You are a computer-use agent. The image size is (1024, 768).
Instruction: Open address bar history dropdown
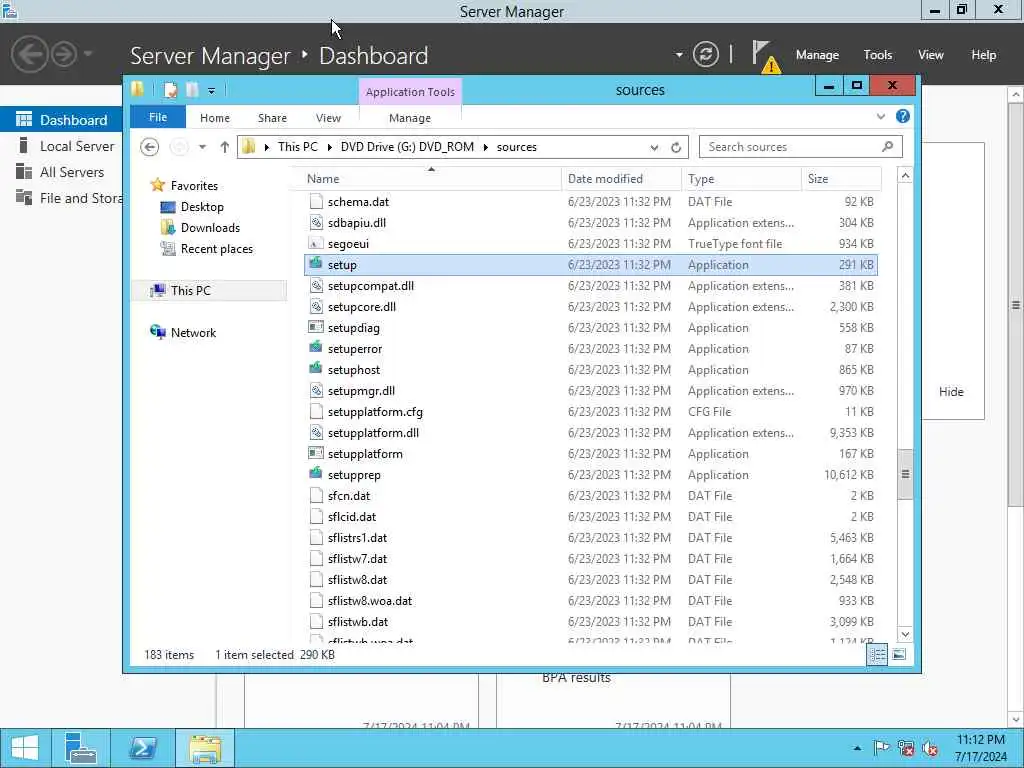tap(654, 148)
